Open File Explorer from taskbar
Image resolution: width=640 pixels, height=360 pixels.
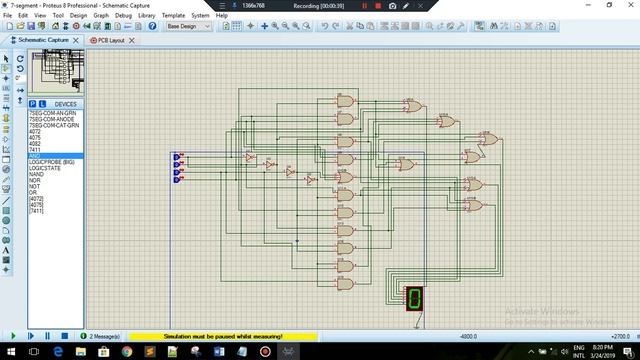tap(81, 351)
